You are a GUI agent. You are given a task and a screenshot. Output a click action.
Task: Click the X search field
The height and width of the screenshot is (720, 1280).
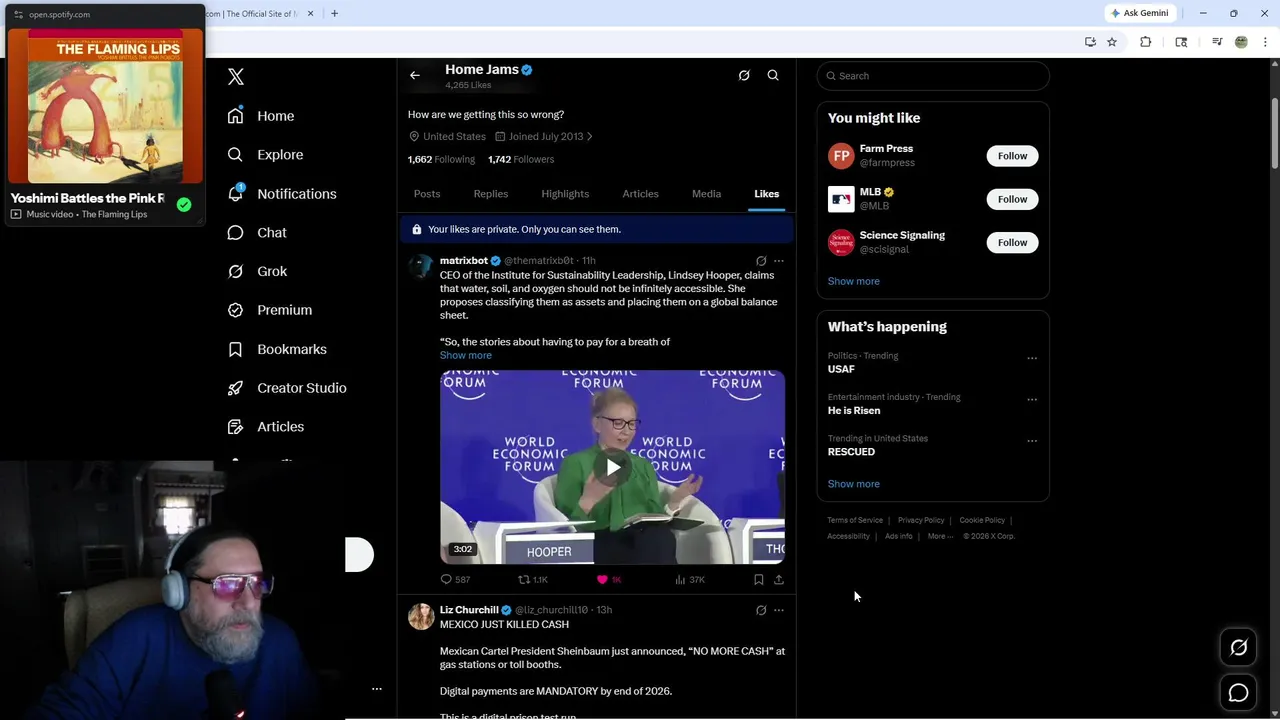(933, 76)
